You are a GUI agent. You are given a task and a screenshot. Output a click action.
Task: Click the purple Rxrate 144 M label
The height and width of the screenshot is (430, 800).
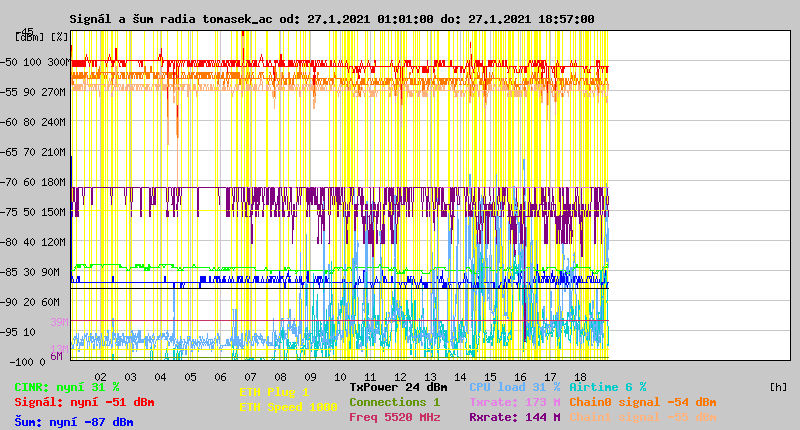tap(514, 416)
